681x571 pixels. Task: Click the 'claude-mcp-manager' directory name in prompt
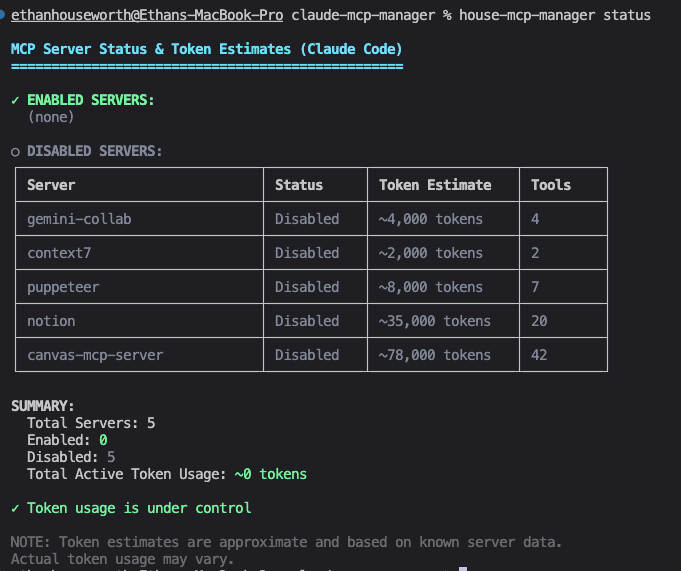tap(363, 15)
